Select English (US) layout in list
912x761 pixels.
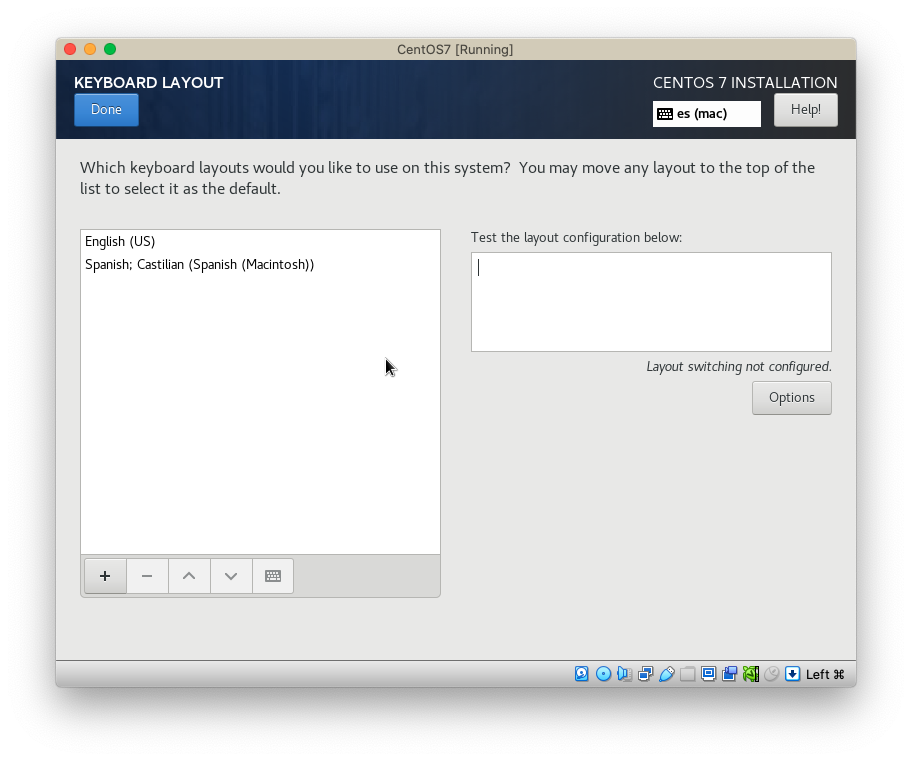tap(120, 241)
